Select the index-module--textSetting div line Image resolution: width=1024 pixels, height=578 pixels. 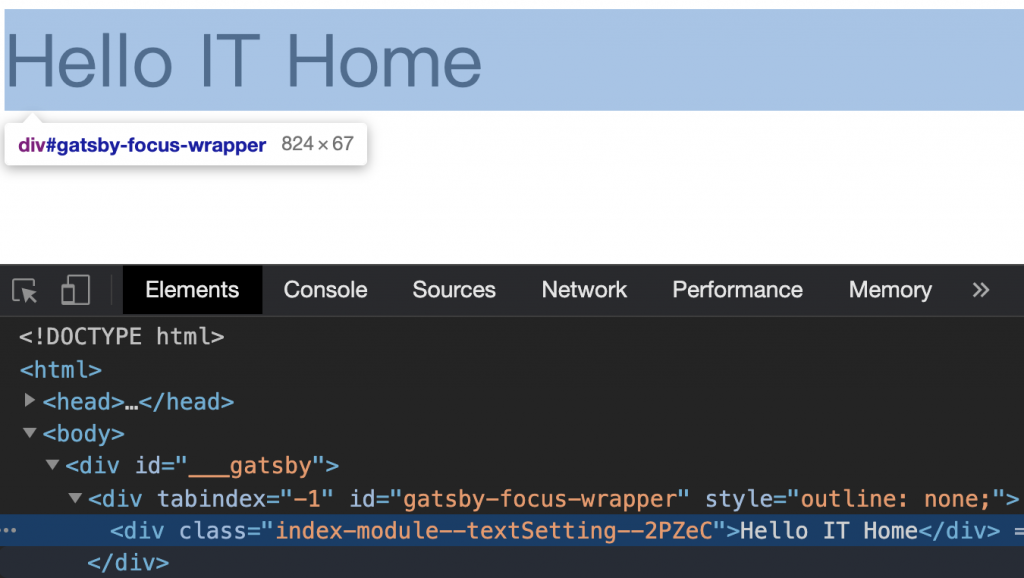tap(512, 530)
